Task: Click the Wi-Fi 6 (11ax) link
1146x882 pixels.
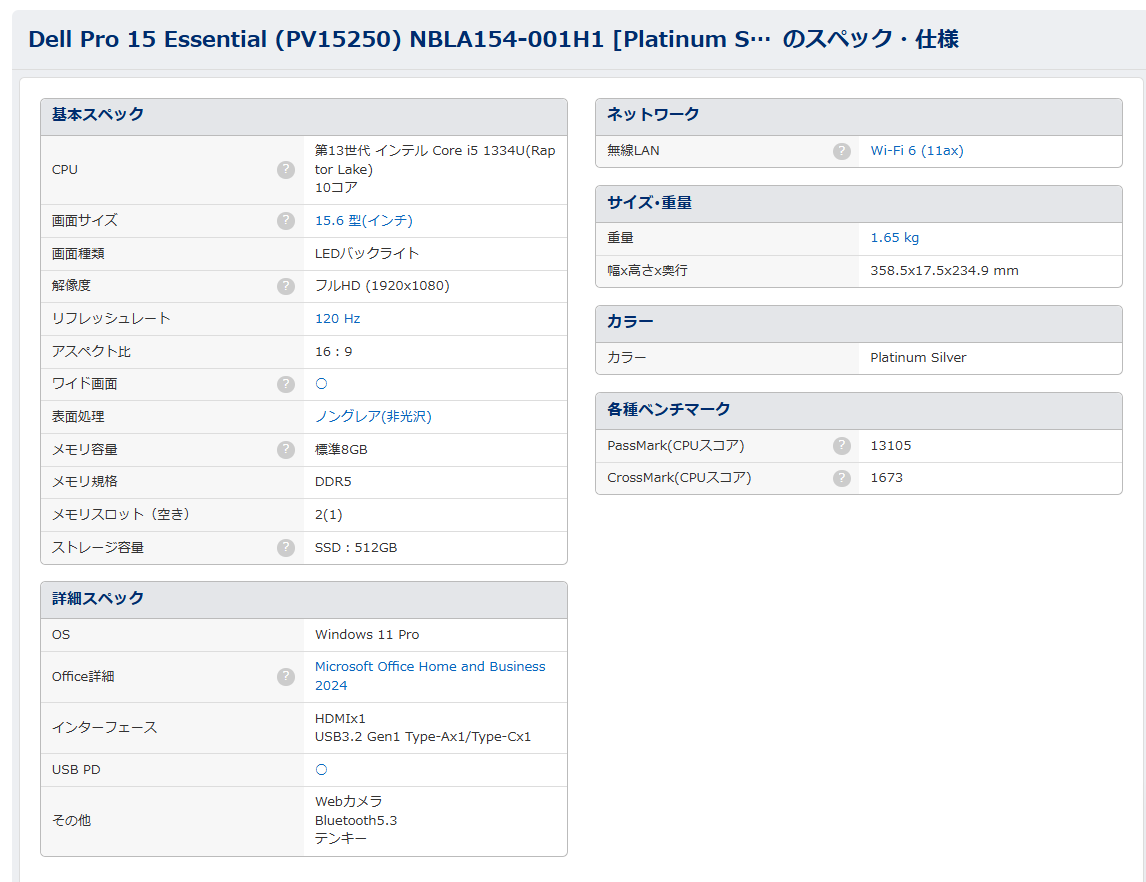Action: (x=917, y=151)
